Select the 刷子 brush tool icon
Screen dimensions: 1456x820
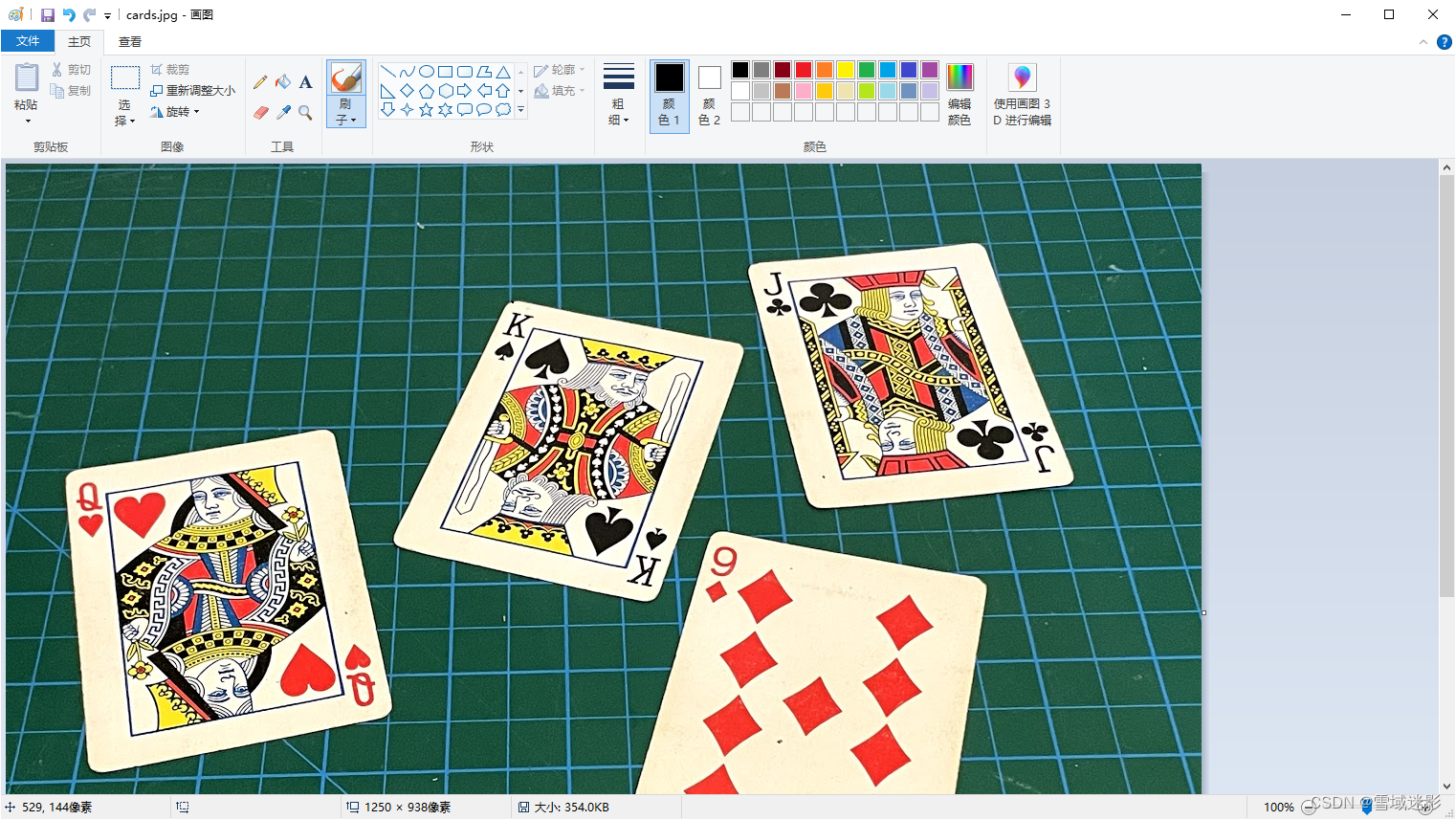point(345,78)
